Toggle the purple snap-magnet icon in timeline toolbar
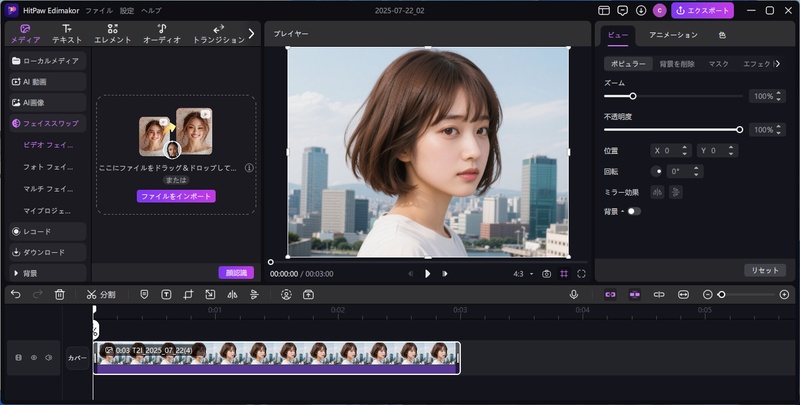 [x=634, y=294]
